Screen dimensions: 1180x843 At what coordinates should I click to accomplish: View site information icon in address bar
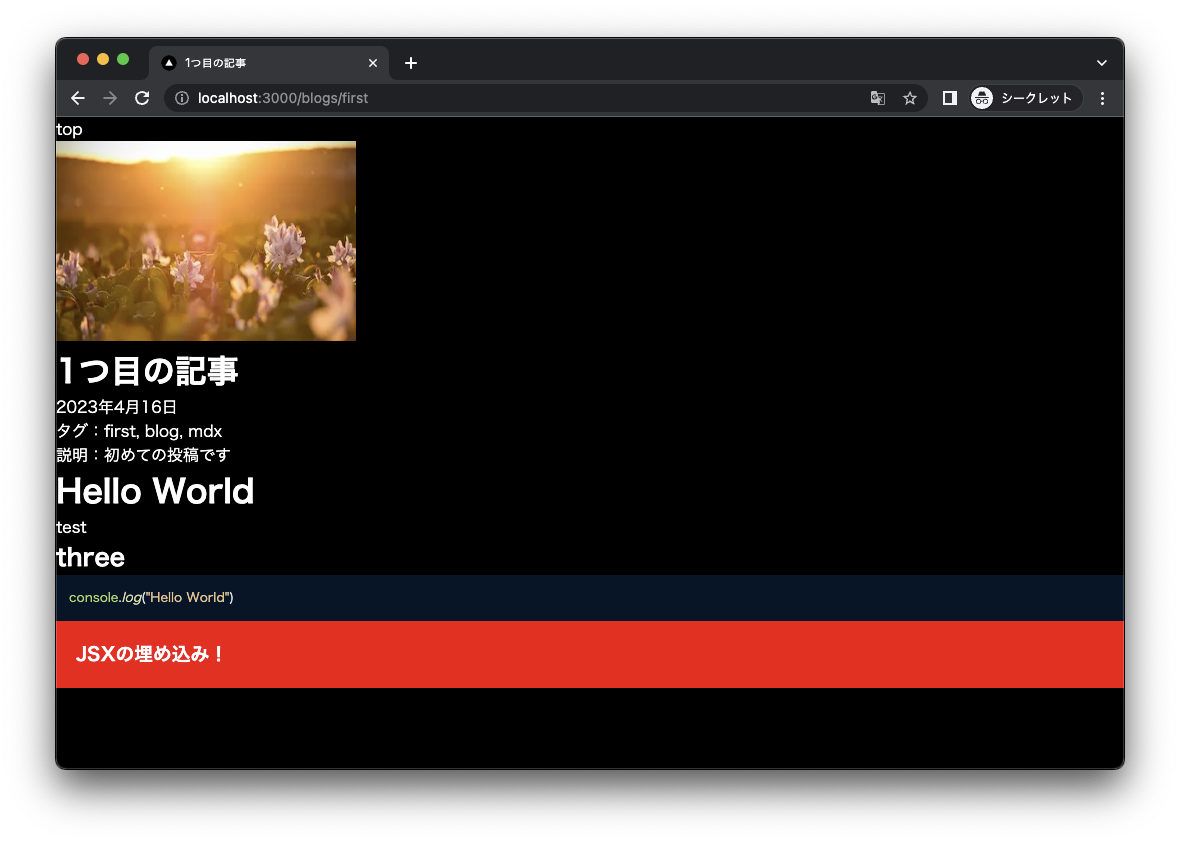[181, 98]
